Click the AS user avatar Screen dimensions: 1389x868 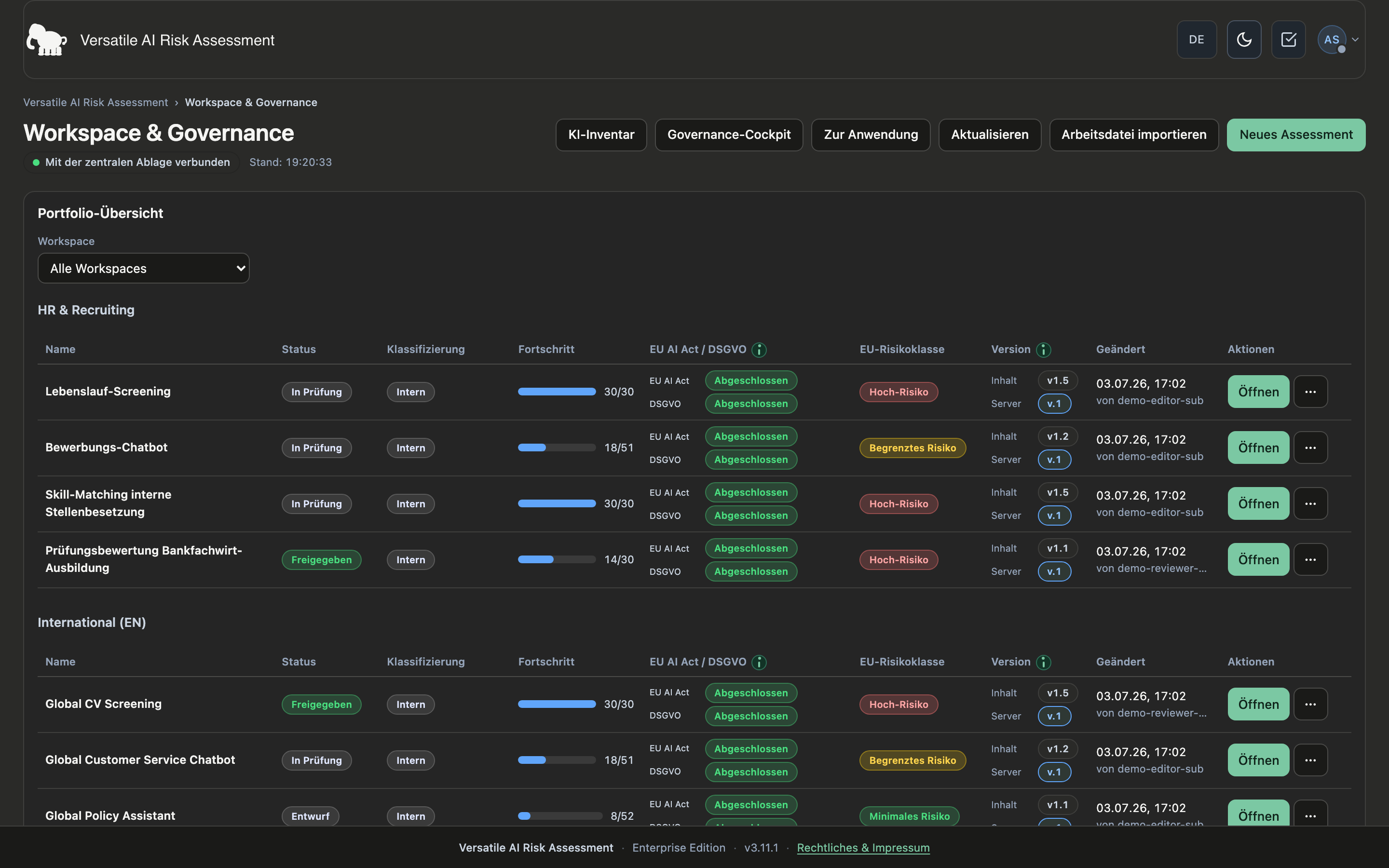[x=1332, y=40]
